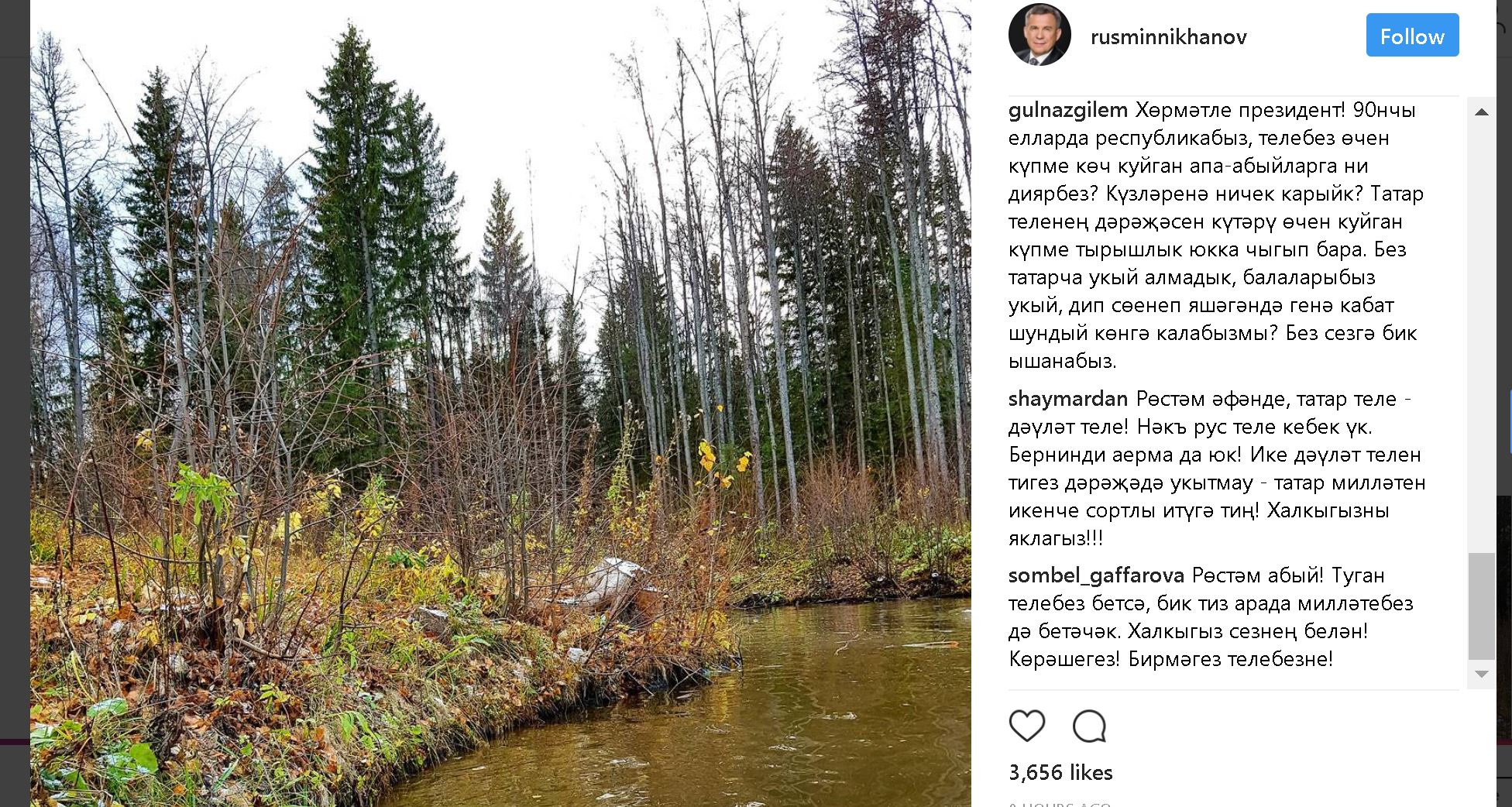1512x807 pixels.
Task: Open the comment bubble icon
Action: 1089,726
